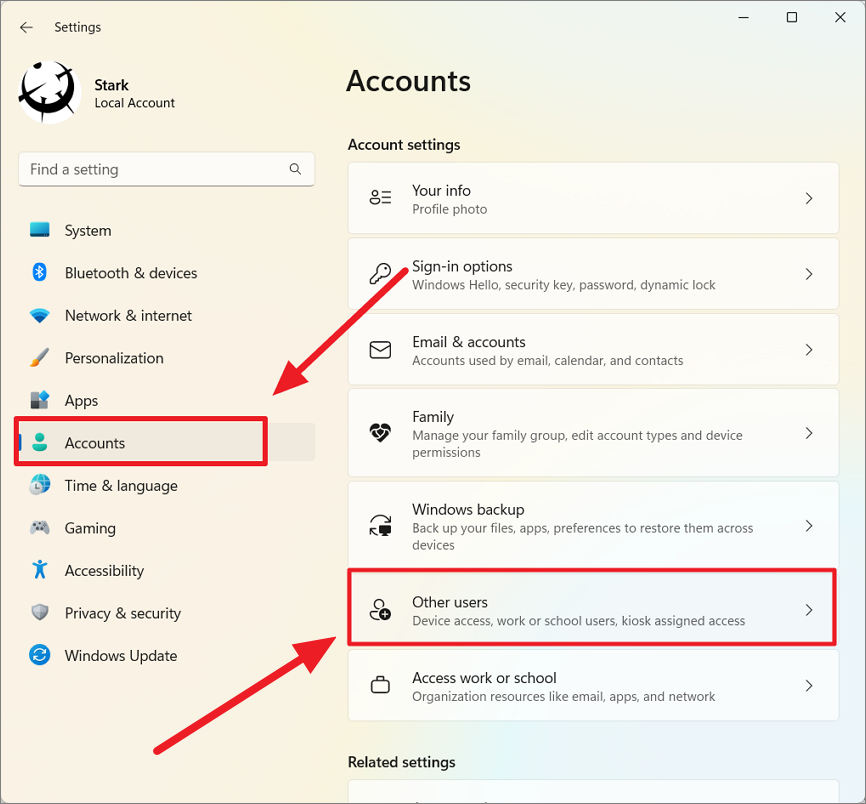This screenshot has height=804, width=866.
Task: Click the Email & accounts envelope icon
Action: 380,350
